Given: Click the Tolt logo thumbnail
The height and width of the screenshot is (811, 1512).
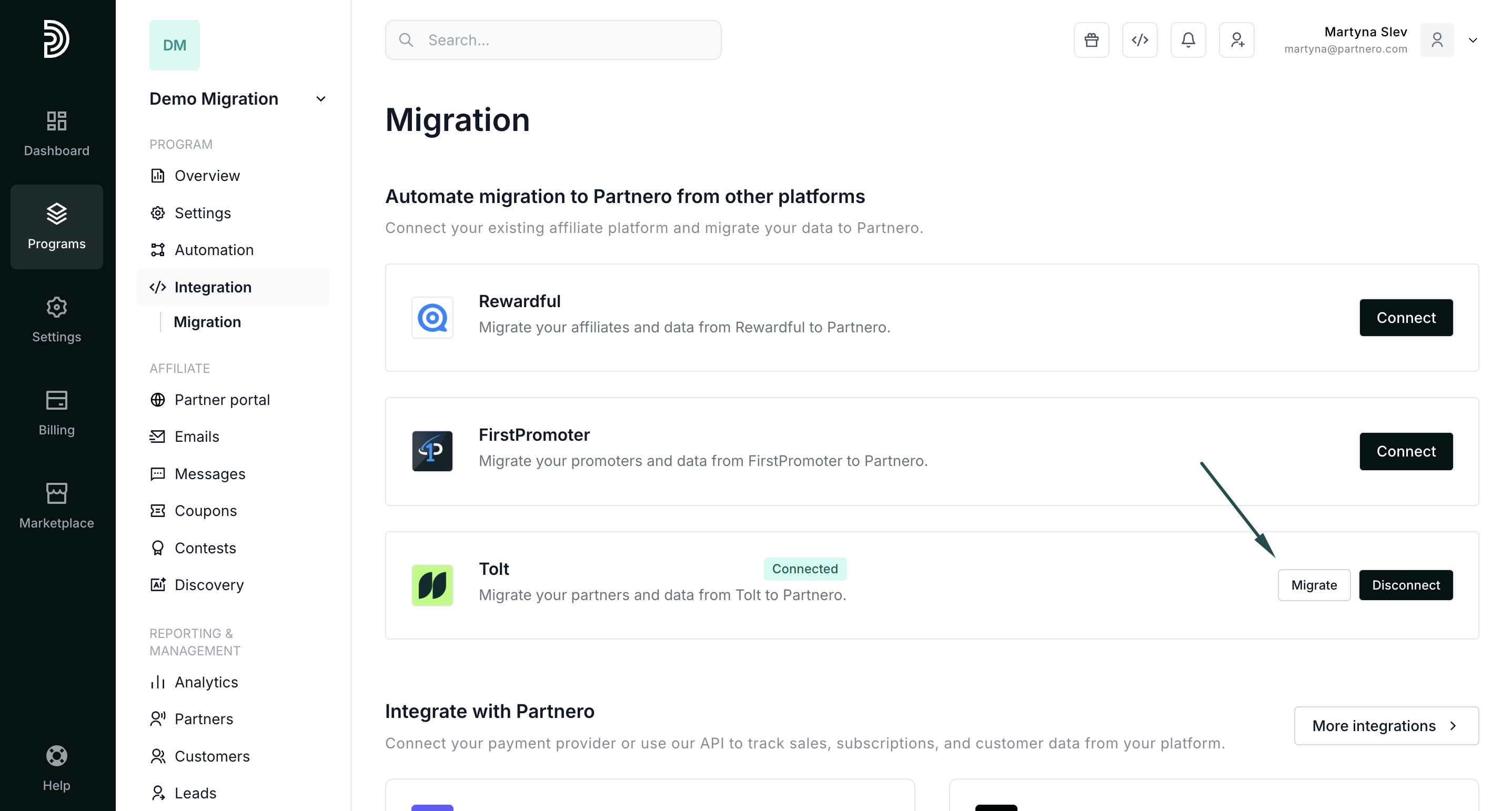Looking at the screenshot, I should pos(432,584).
